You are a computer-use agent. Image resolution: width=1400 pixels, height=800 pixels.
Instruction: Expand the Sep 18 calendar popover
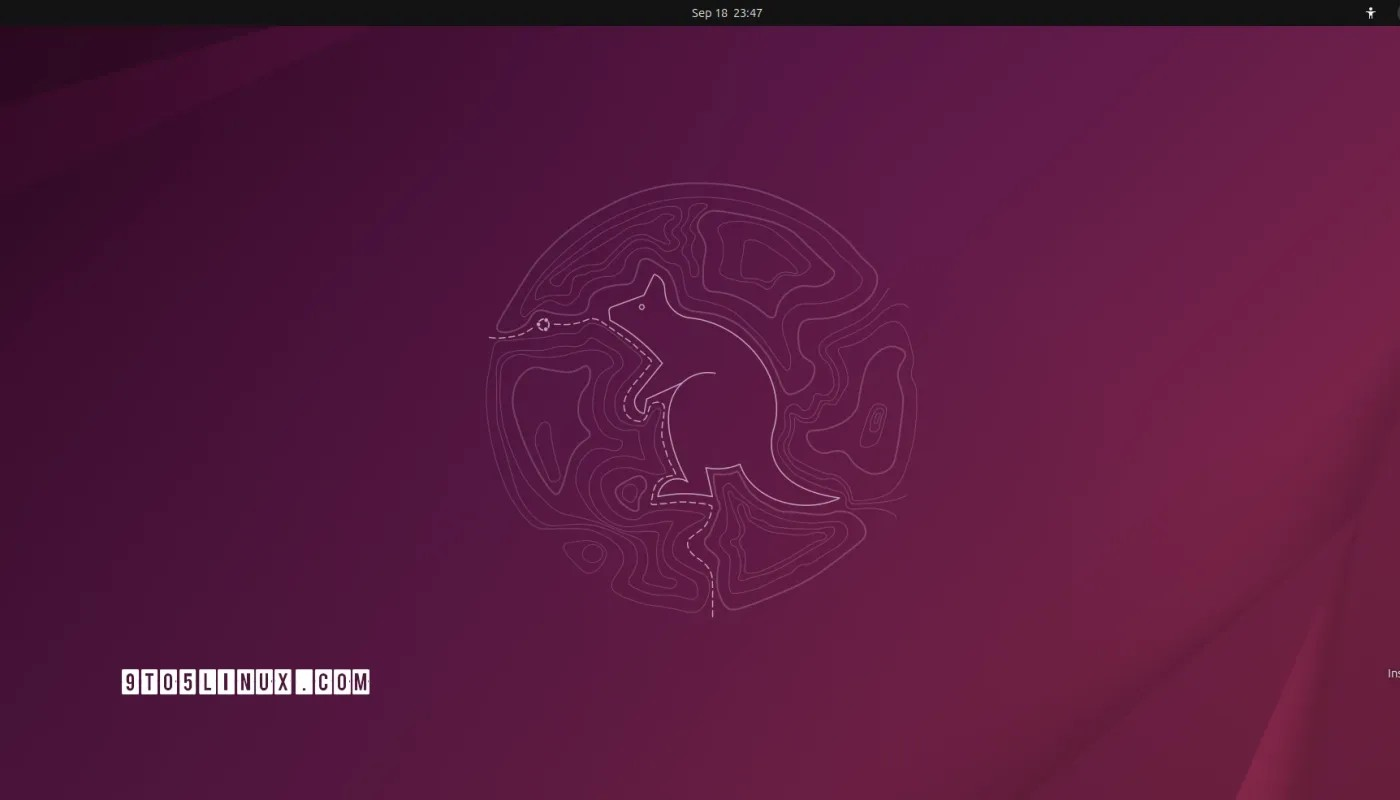point(726,13)
